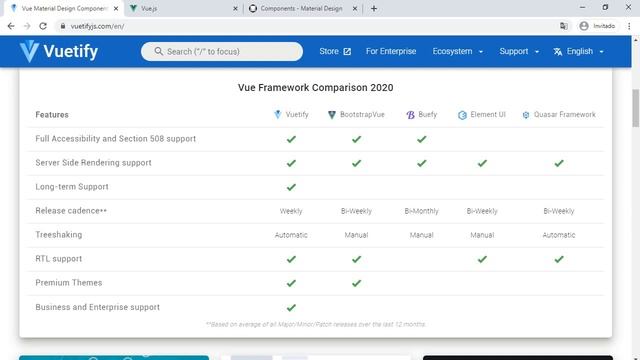Click the Buefy column logo icon

410,115
